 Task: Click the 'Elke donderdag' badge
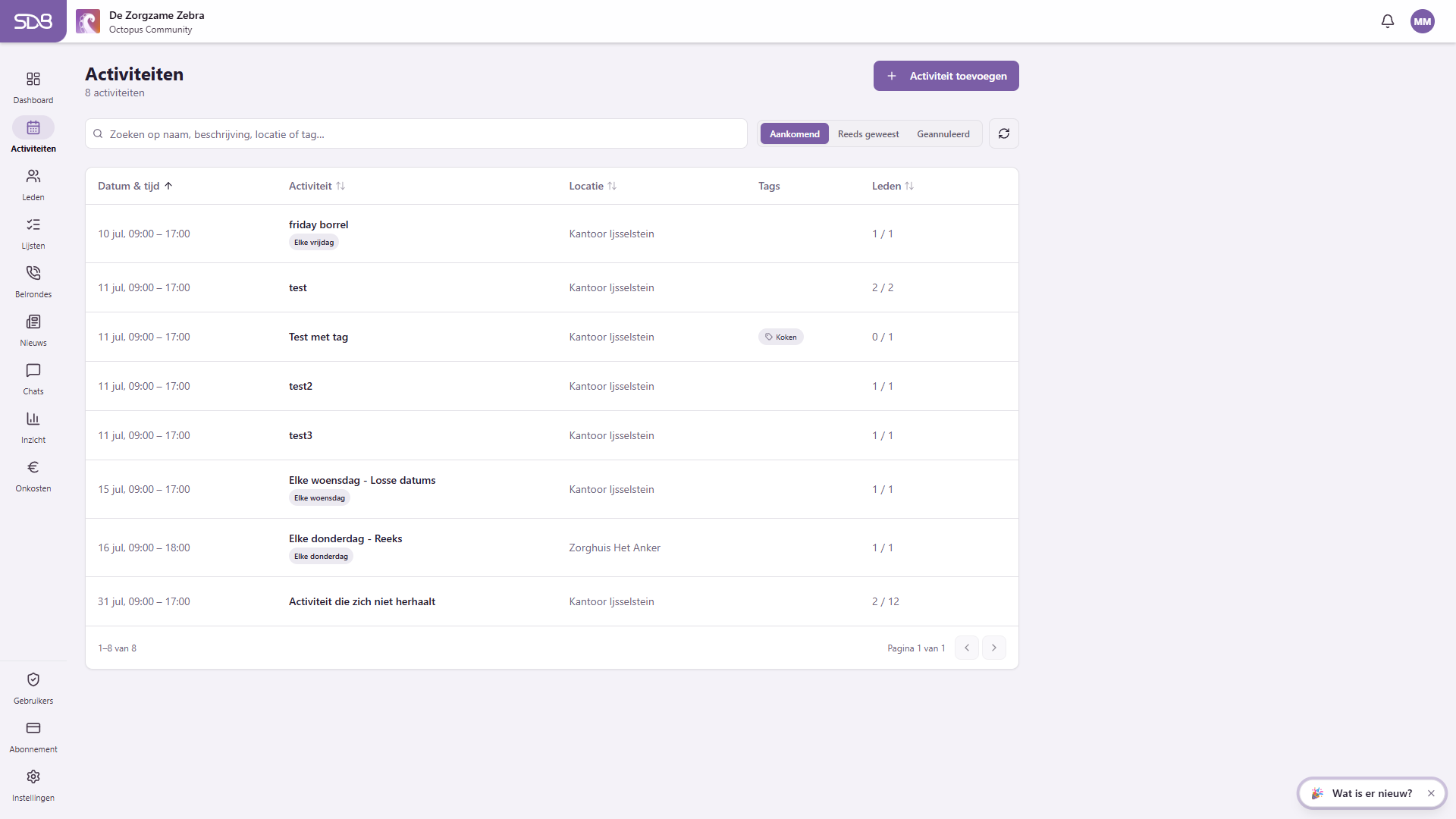[x=321, y=557]
